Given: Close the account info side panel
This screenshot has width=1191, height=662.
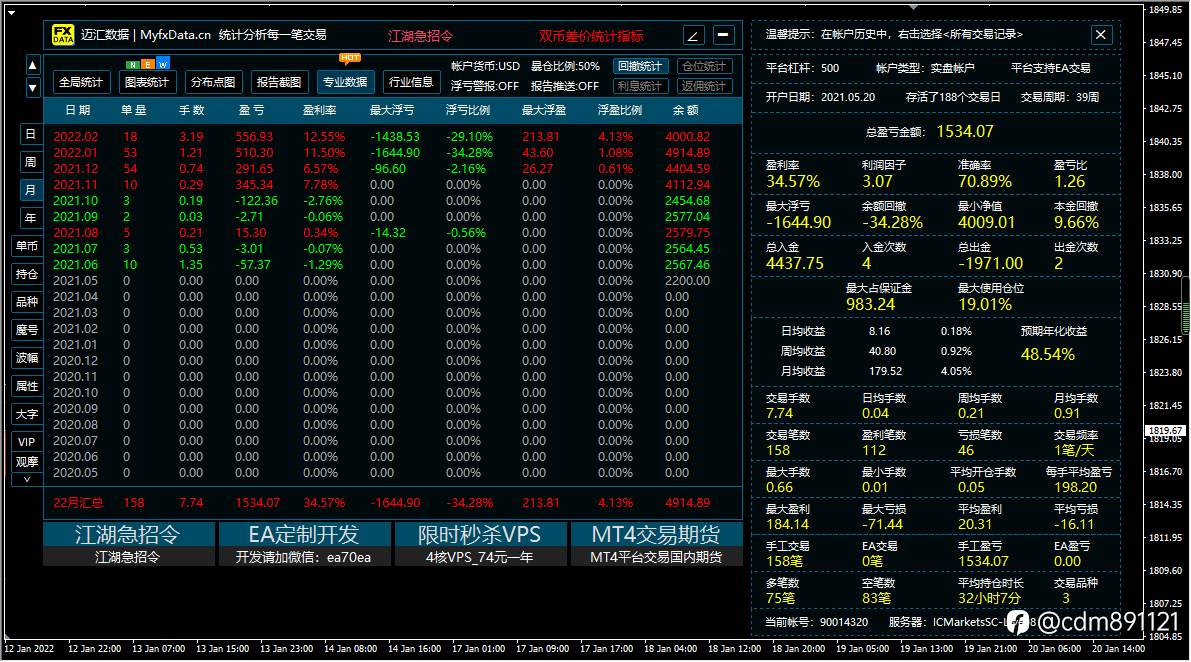Looking at the screenshot, I should (x=1101, y=34).
